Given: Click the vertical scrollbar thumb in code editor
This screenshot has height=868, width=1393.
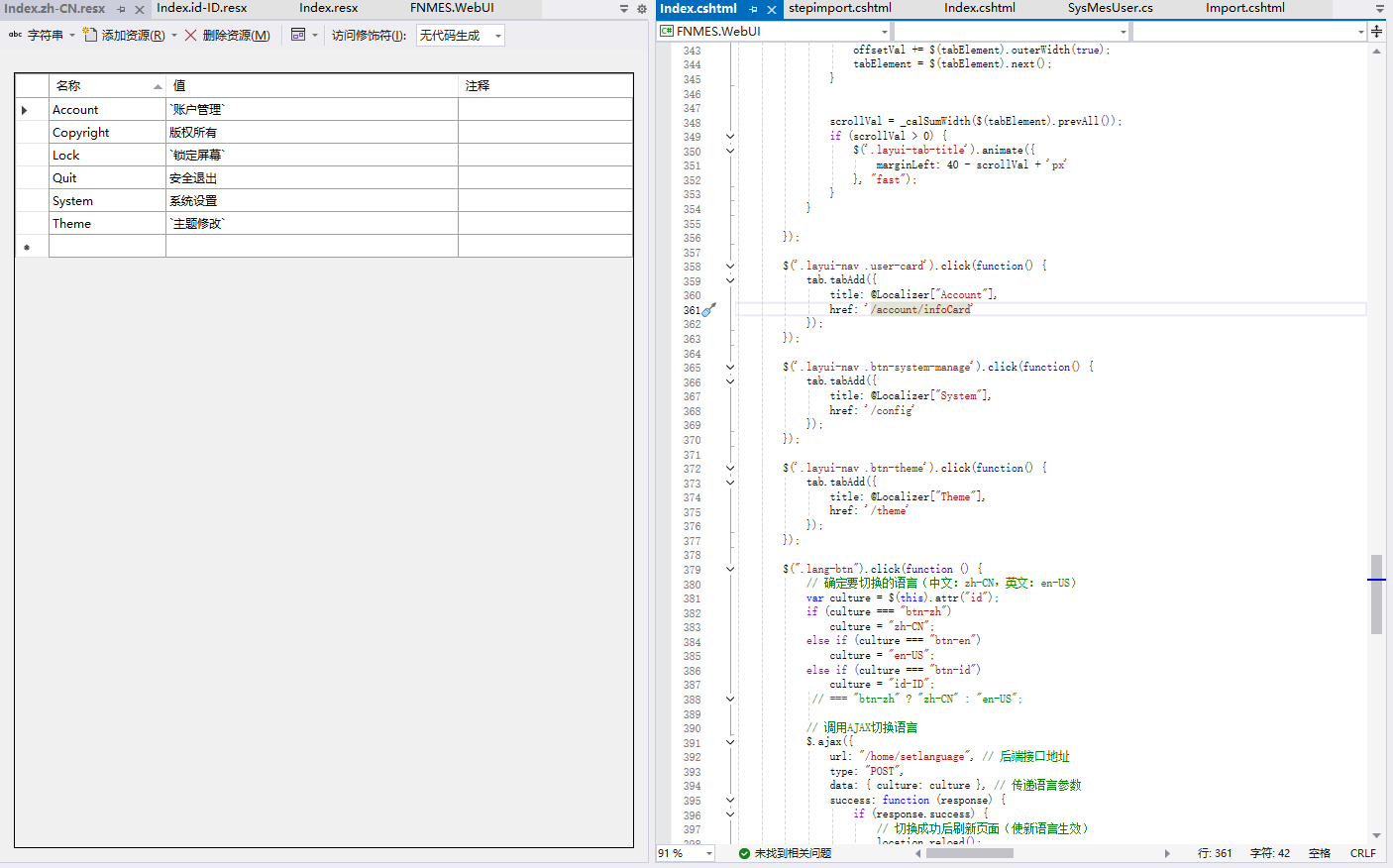Looking at the screenshot, I should pos(1376,595).
